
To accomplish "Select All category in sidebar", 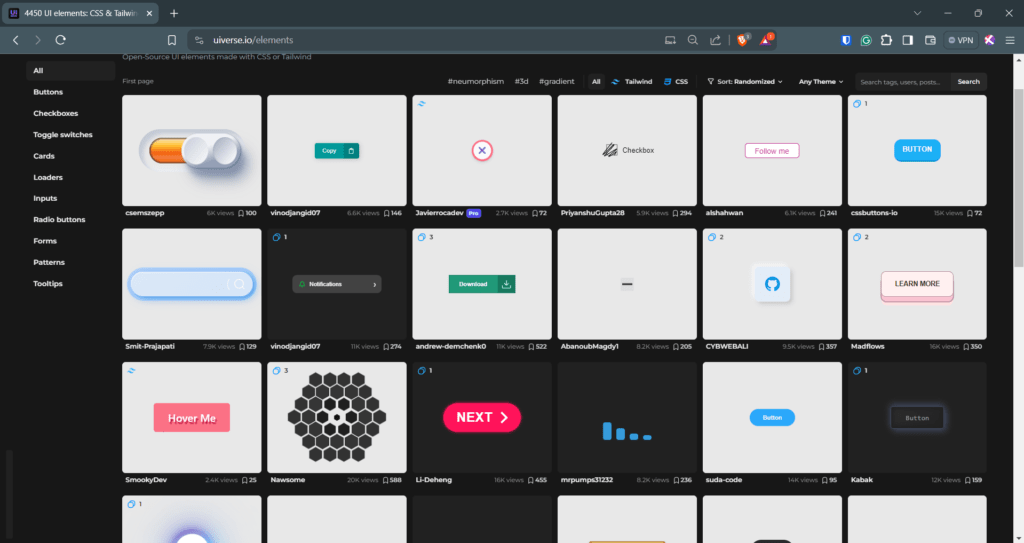I will pyautogui.click(x=71, y=71).
